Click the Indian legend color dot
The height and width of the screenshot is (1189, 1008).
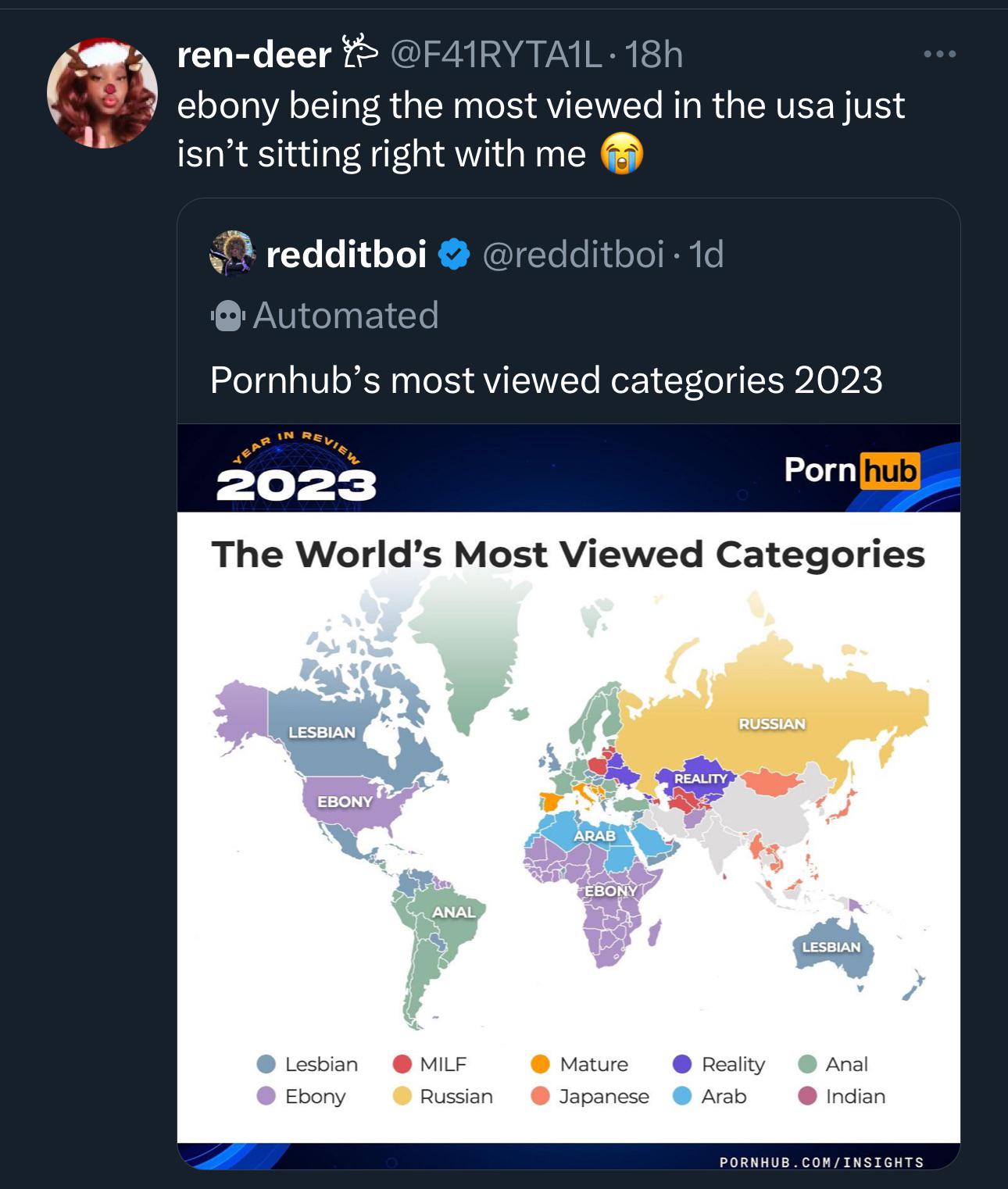point(807,1096)
